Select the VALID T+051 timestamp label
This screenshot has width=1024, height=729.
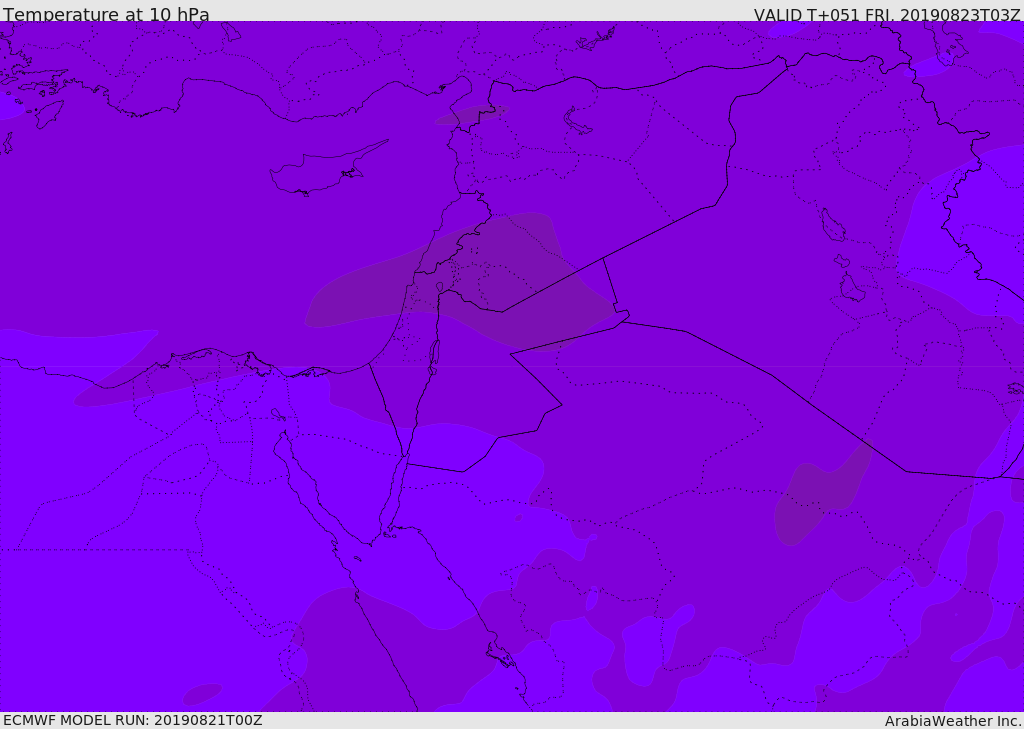[888, 14]
